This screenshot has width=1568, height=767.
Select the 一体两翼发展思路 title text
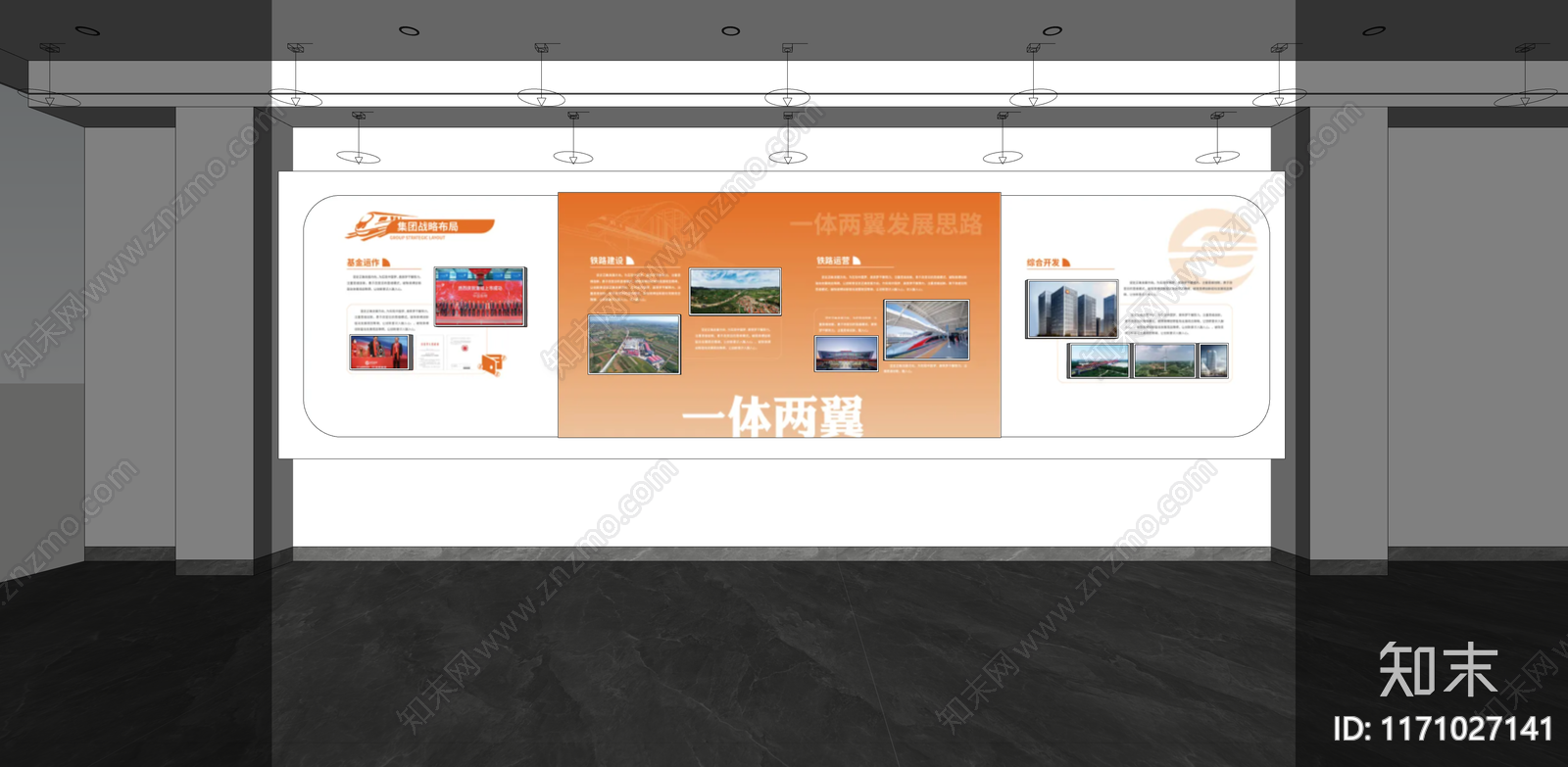886,224
